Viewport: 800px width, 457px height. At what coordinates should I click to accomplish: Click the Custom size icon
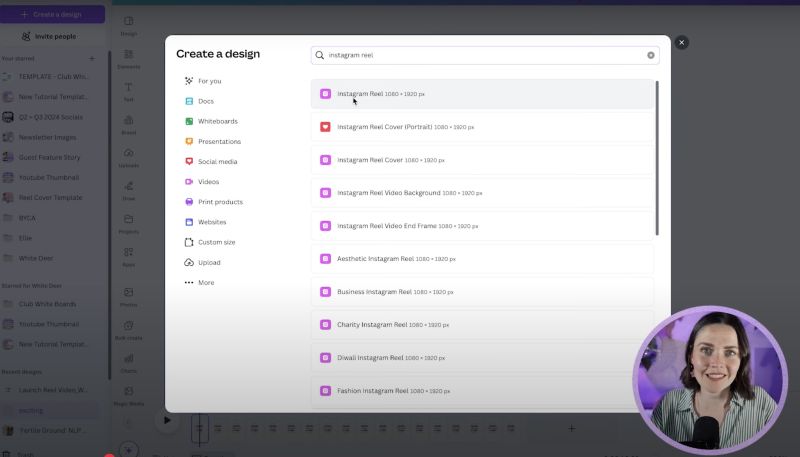(x=189, y=242)
